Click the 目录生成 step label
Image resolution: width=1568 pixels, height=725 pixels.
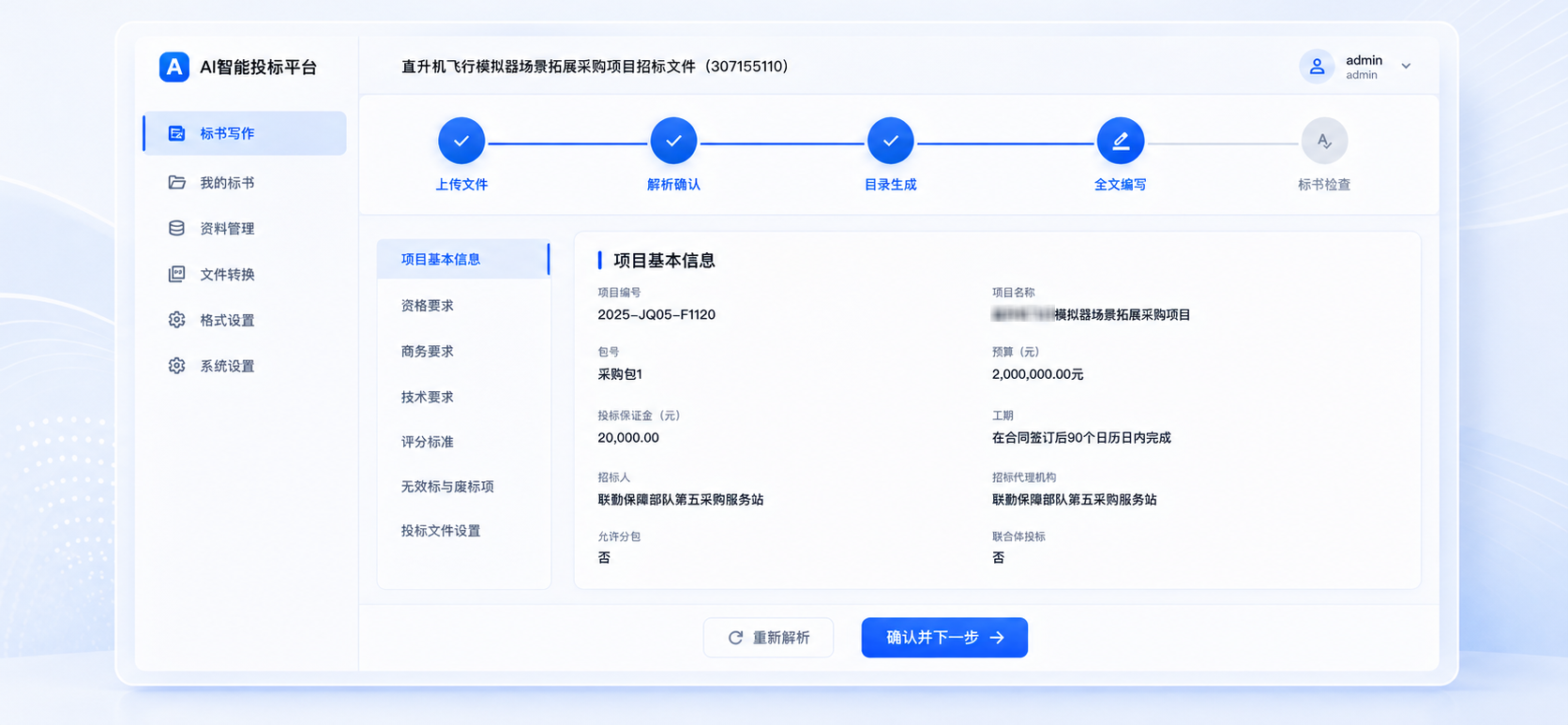click(x=890, y=185)
